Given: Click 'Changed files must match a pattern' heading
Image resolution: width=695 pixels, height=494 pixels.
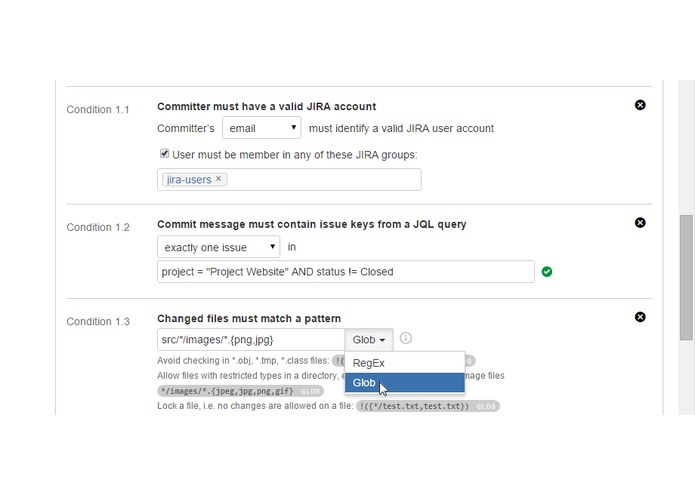Looking at the screenshot, I should [x=249, y=319].
